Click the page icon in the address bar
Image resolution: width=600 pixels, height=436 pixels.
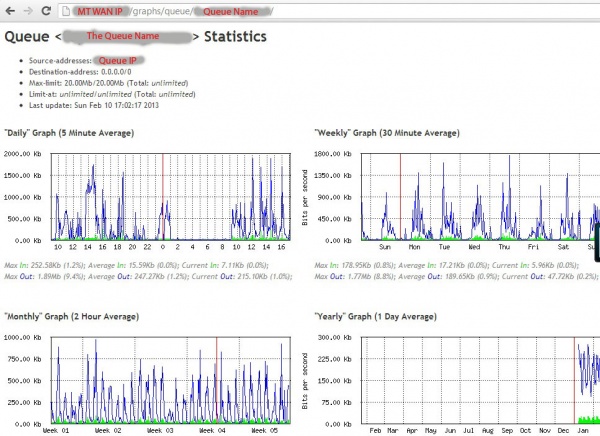(x=66, y=11)
